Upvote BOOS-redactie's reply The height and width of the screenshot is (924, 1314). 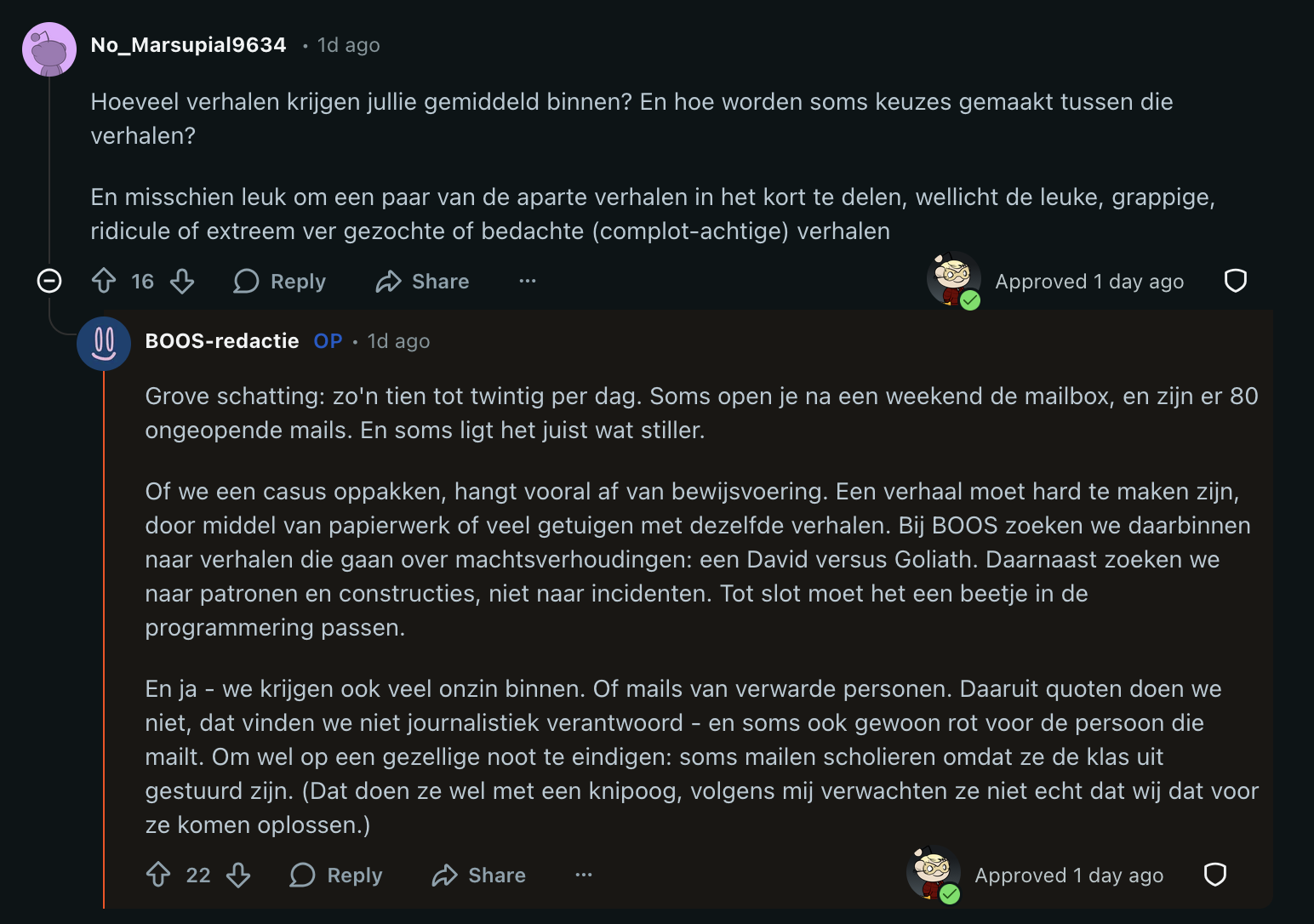coord(158,875)
